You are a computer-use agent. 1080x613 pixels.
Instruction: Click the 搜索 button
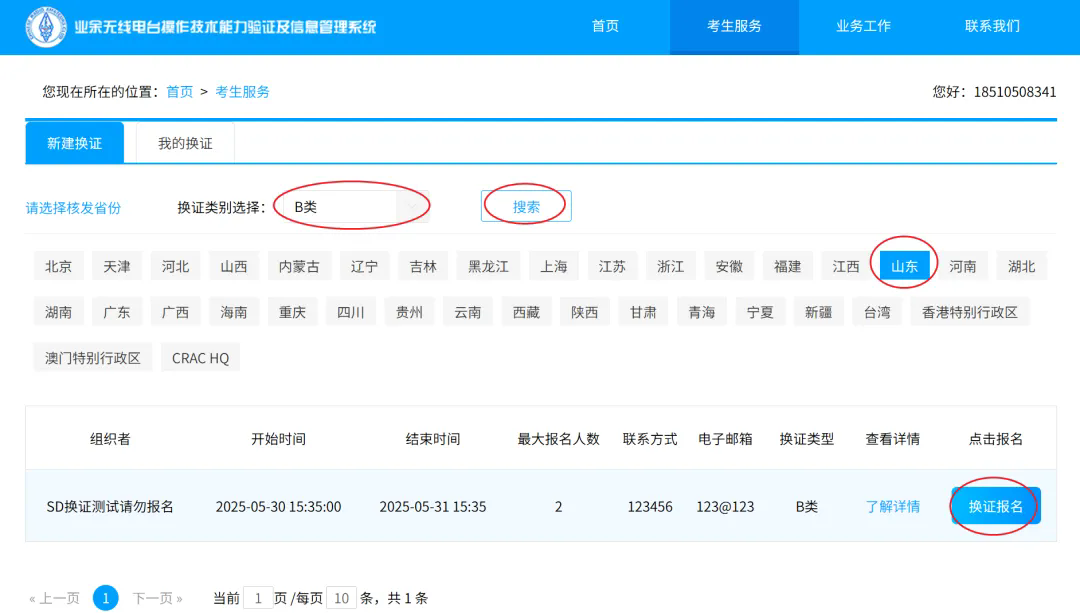526,206
